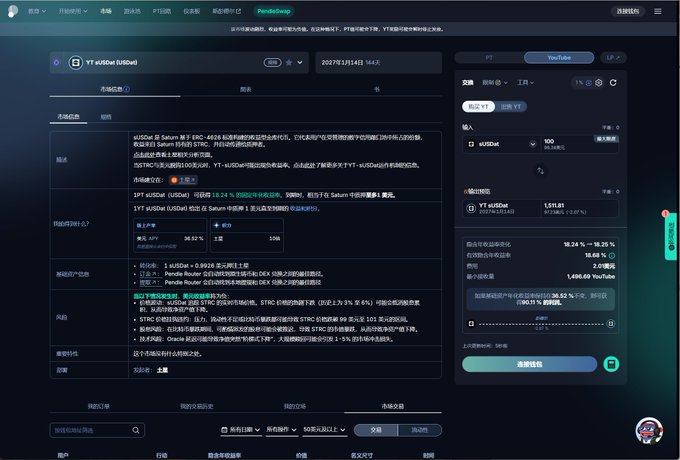This screenshot has height=460, width=680.
Task: Click the right icon of leverage slider
Action: (x=611, y=323)
